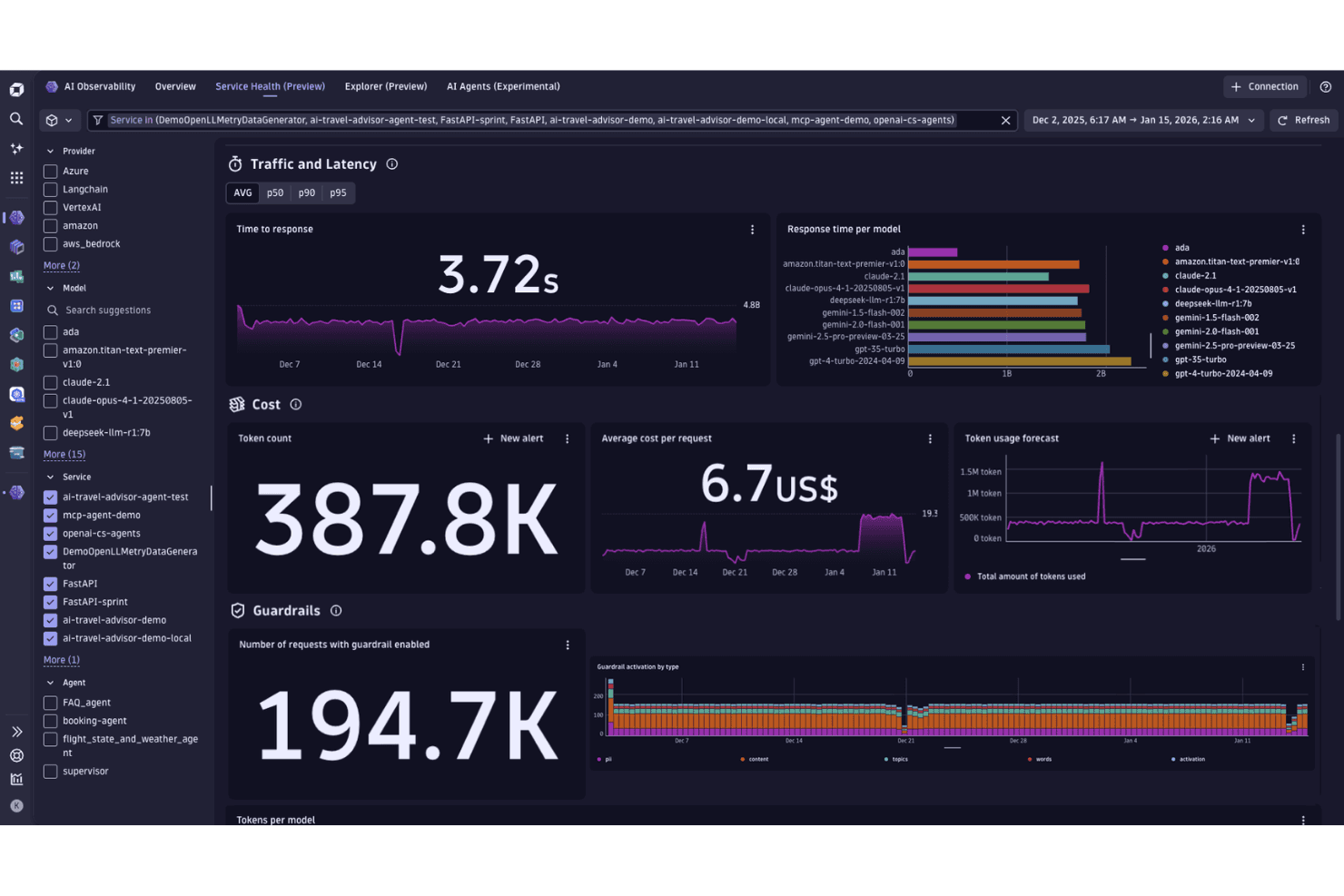Switch to the Overview tab
This screenshot has height=896, width=1344.
(175, 87)
